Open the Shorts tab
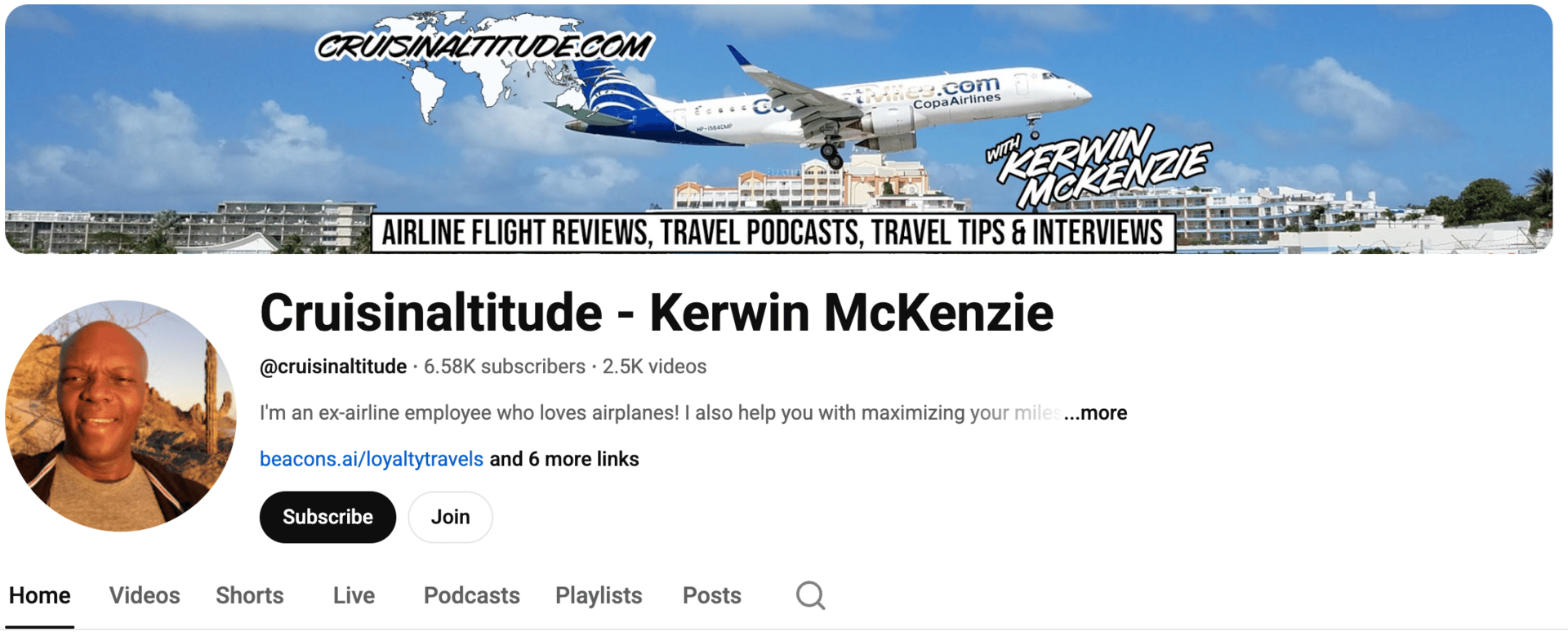 click(x=250, y=595)
